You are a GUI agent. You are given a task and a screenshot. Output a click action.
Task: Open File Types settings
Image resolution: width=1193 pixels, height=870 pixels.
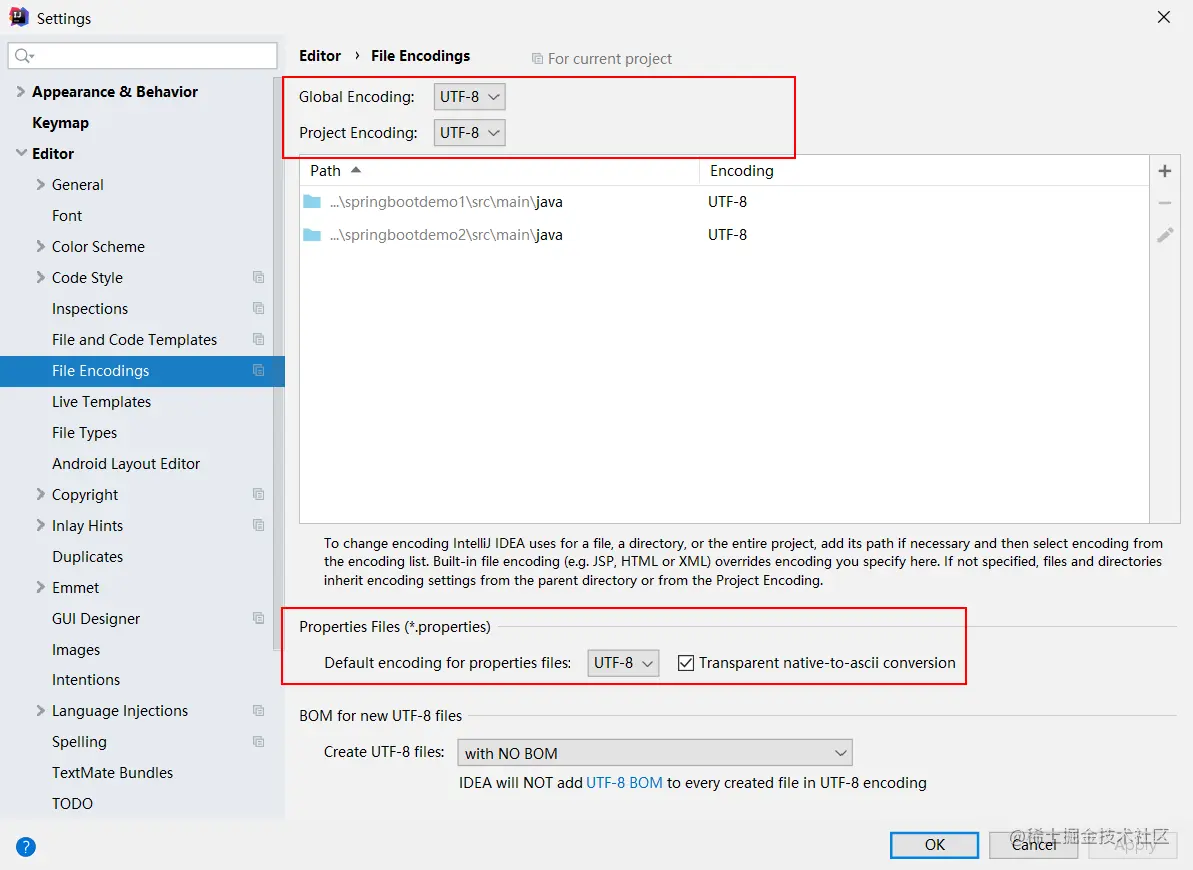[84, 432]
